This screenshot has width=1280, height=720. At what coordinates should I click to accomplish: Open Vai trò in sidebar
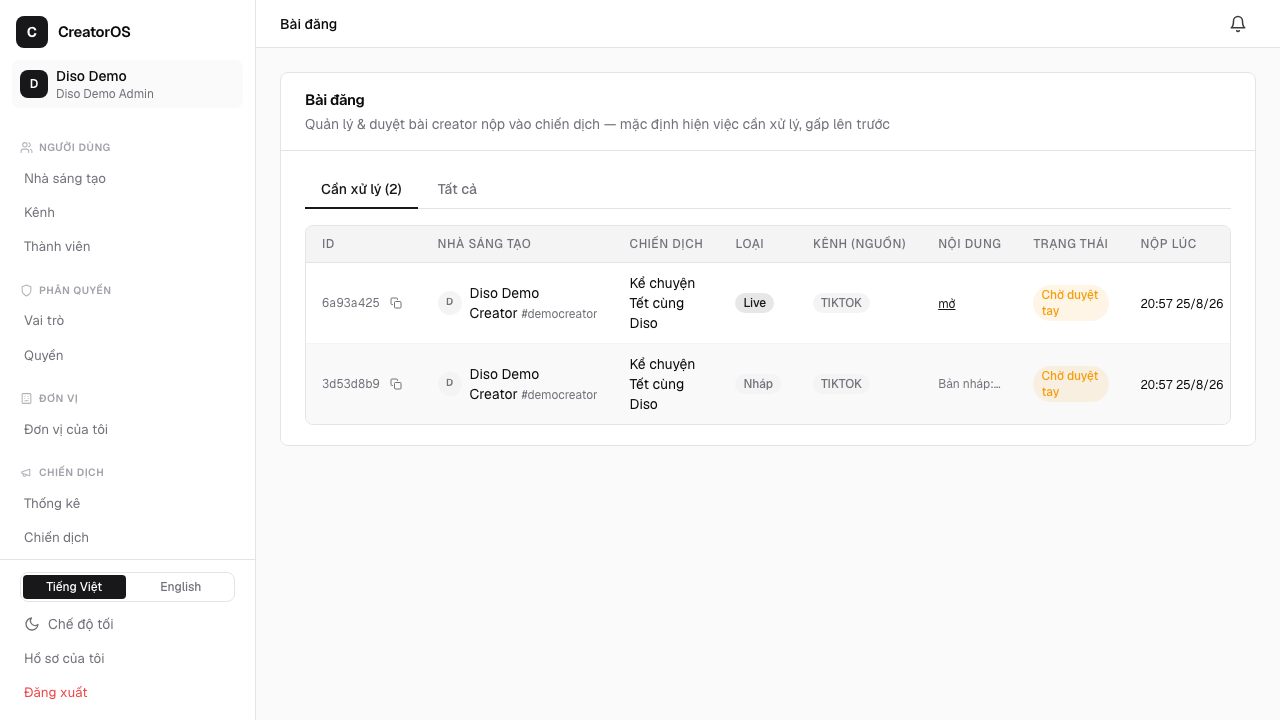click(x=44, y=320)
